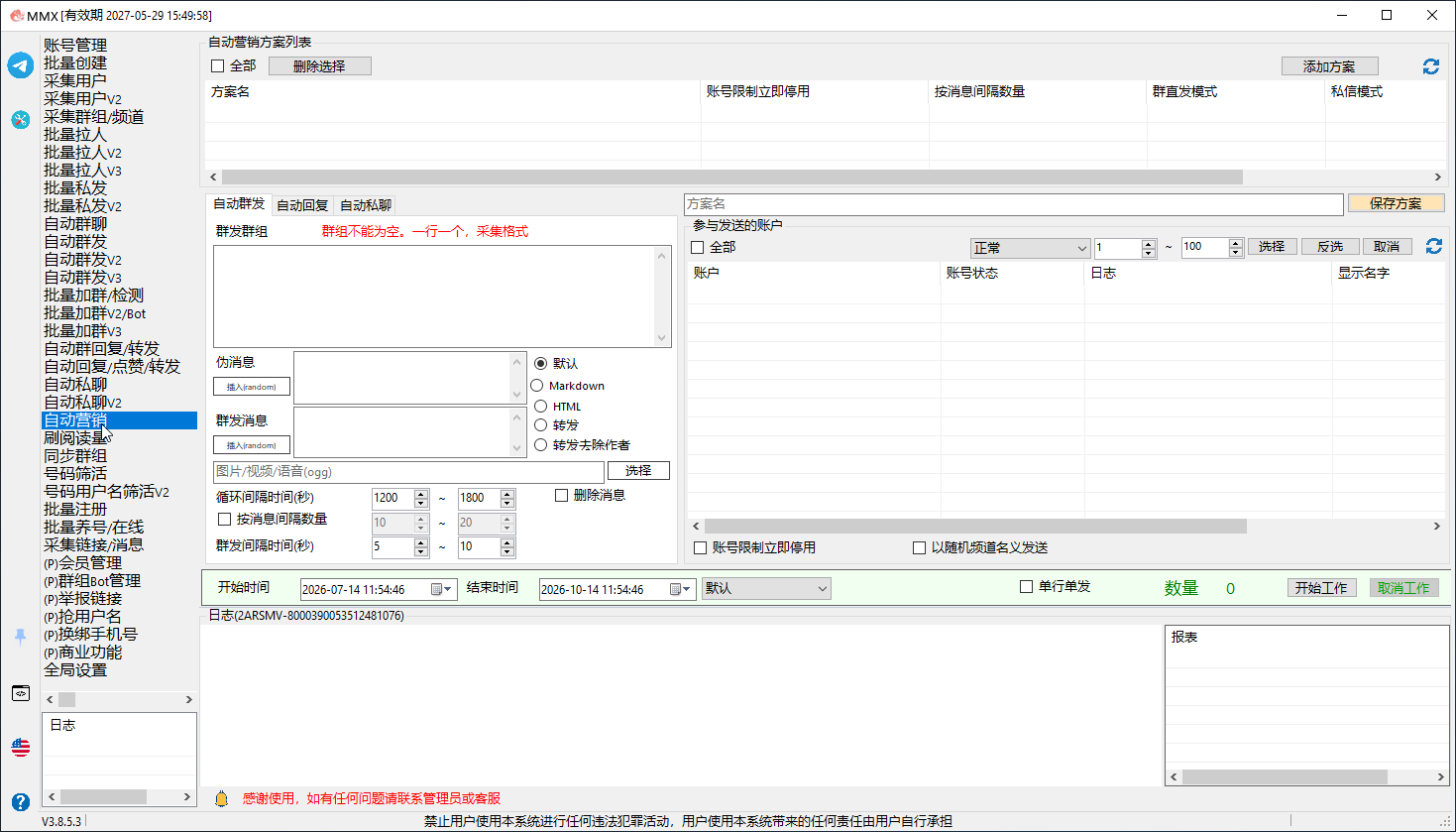Click 反选 button

(x=1330, y=246)
